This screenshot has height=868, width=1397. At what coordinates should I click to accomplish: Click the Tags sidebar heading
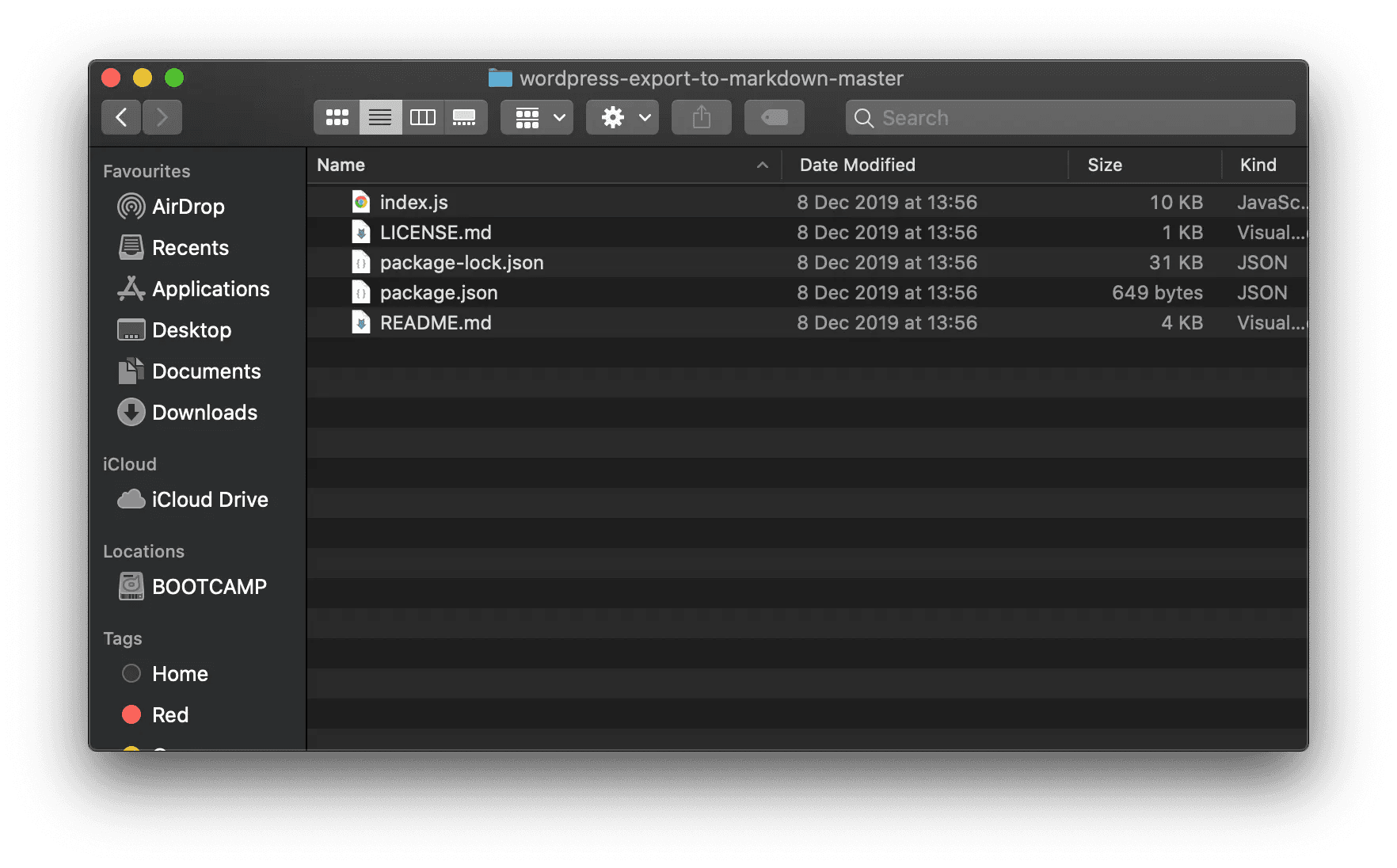coord(123,638)
